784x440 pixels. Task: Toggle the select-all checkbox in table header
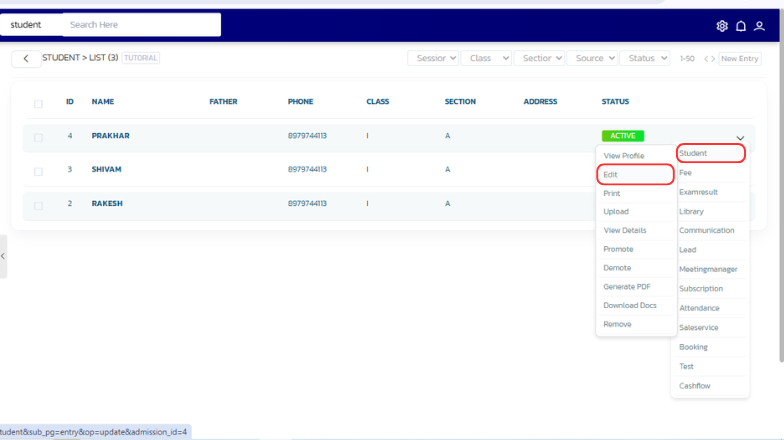[38, 104]
